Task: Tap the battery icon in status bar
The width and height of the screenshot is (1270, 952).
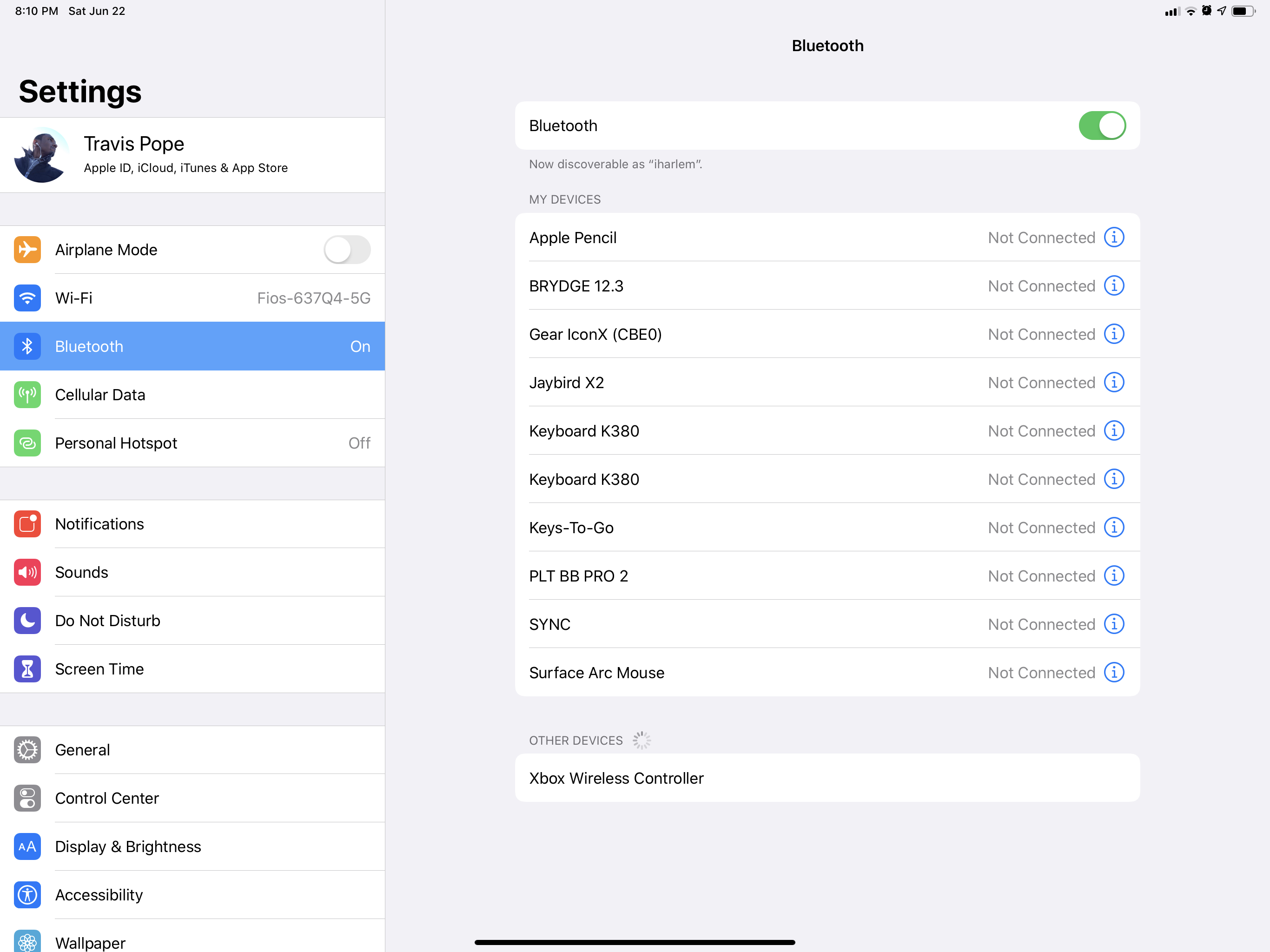Action: click(1244, 11)
